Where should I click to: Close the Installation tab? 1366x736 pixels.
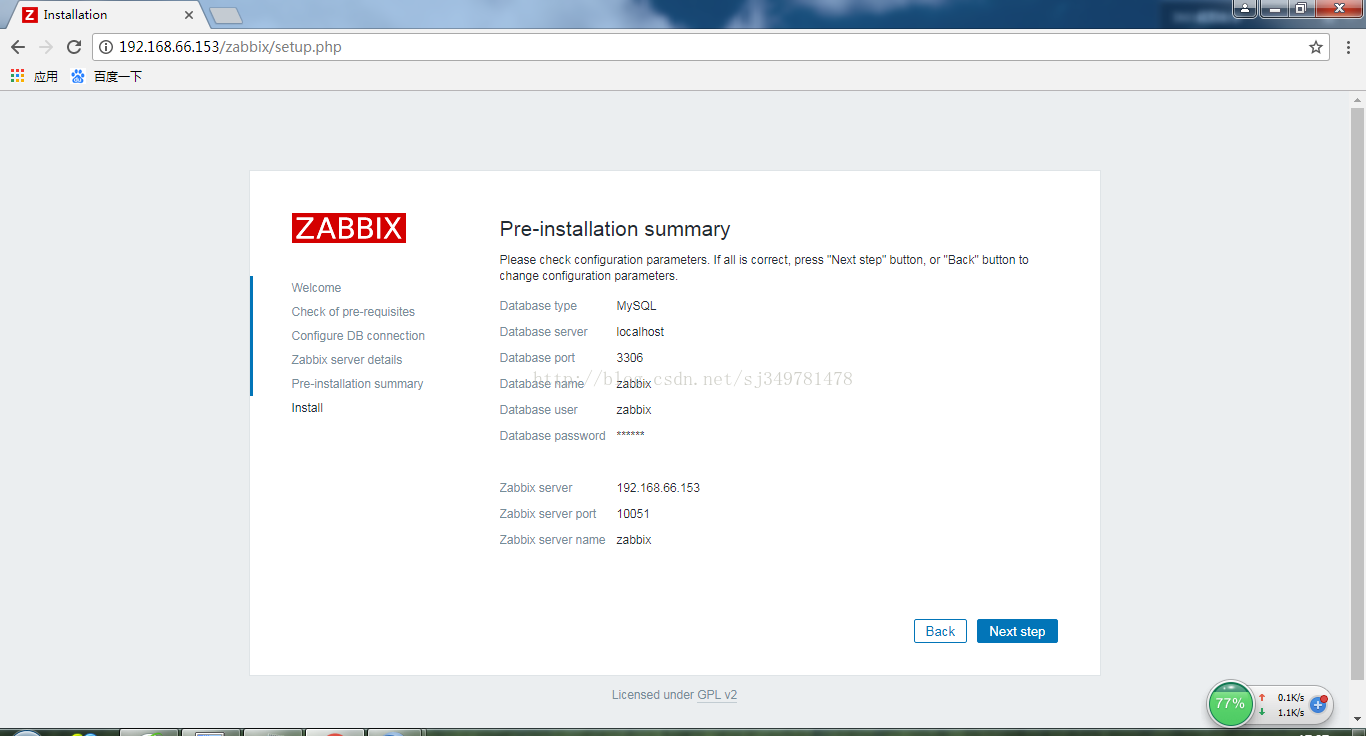pos(189,15)
